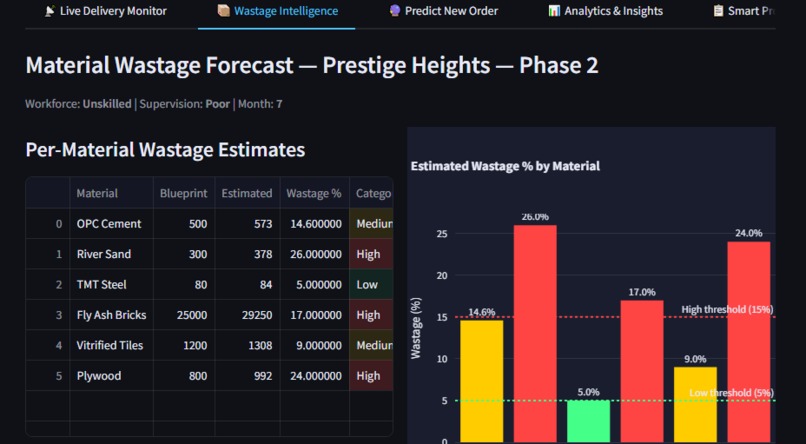Click the estimated value 1308
This screenshot has height=444, width=806.
coord(247,345)
